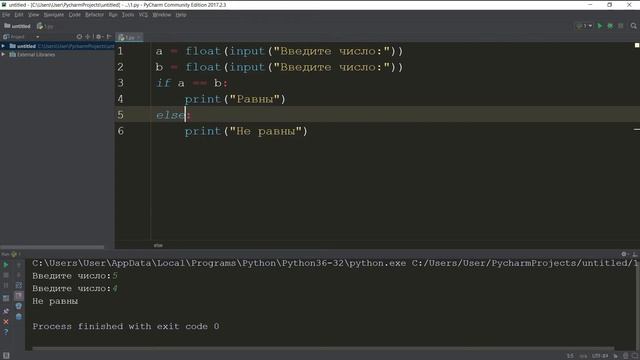Expand the External Libraries node
The height and width of the screenshot is (360, 640).
(x=3, y=54)
